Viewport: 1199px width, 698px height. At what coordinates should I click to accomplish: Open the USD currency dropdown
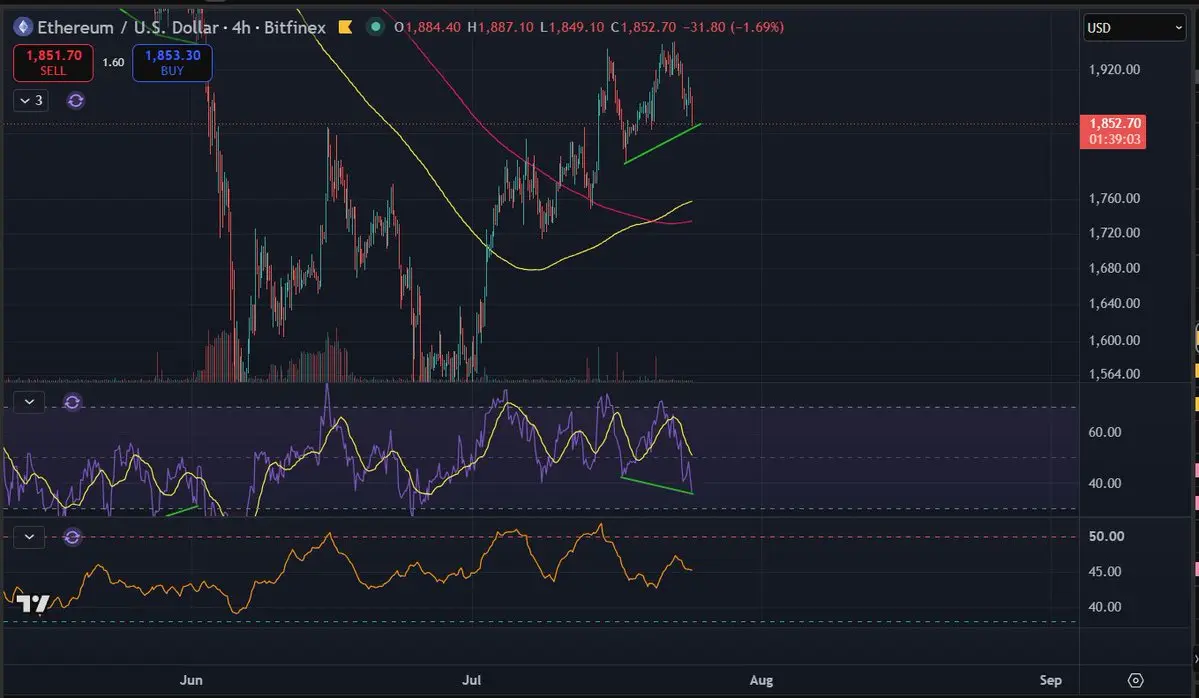point(1134,28)
